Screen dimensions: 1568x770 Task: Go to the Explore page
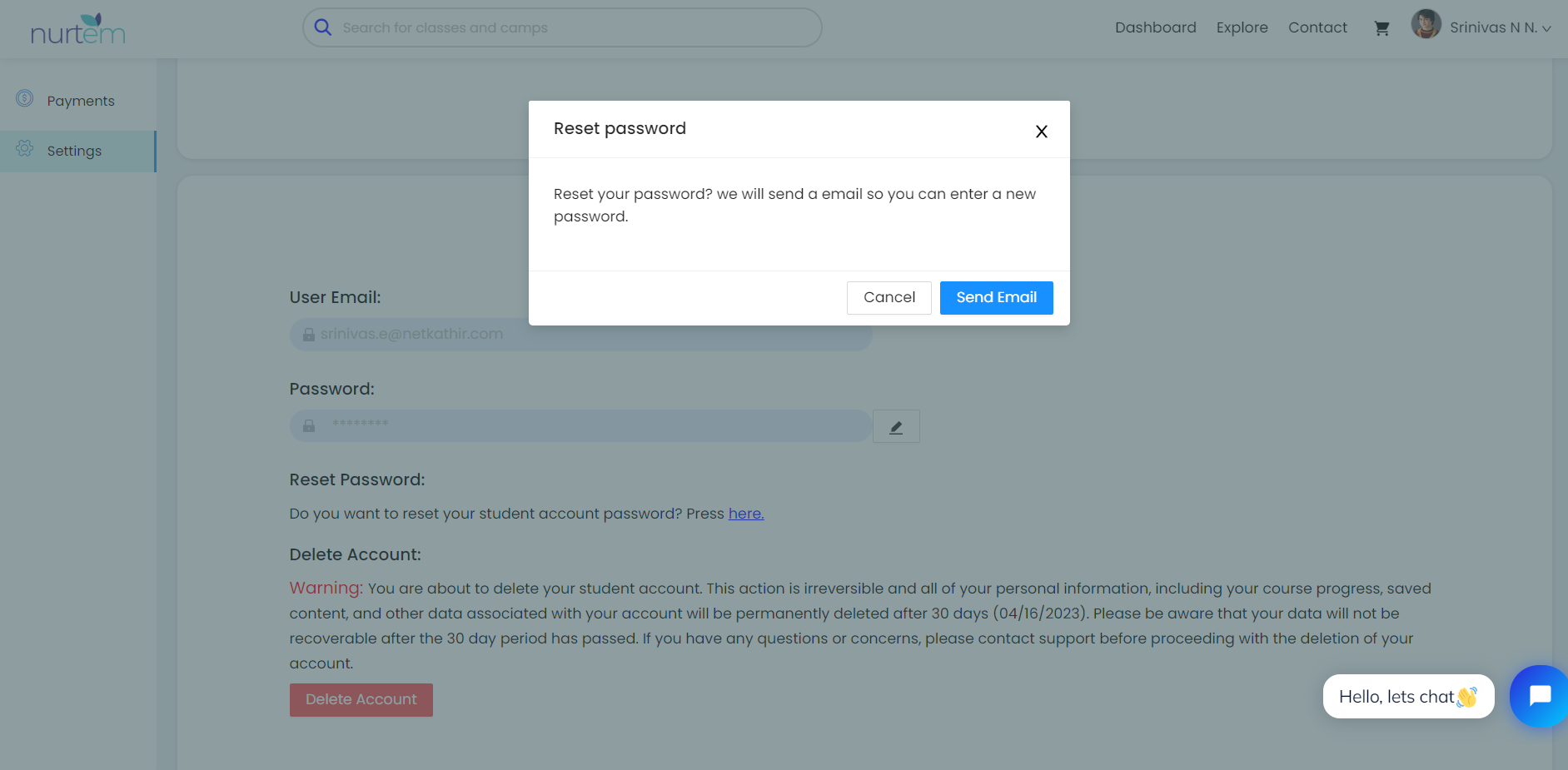pos(1242,27)
